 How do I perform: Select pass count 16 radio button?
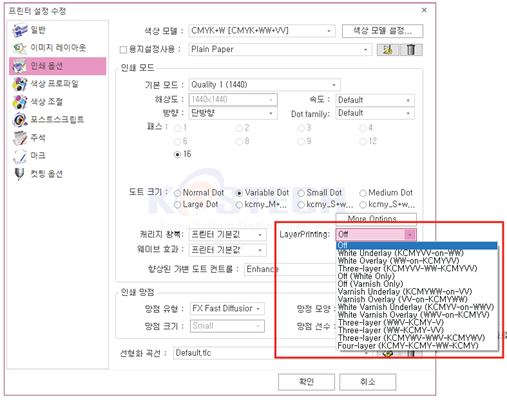(177, 155)
